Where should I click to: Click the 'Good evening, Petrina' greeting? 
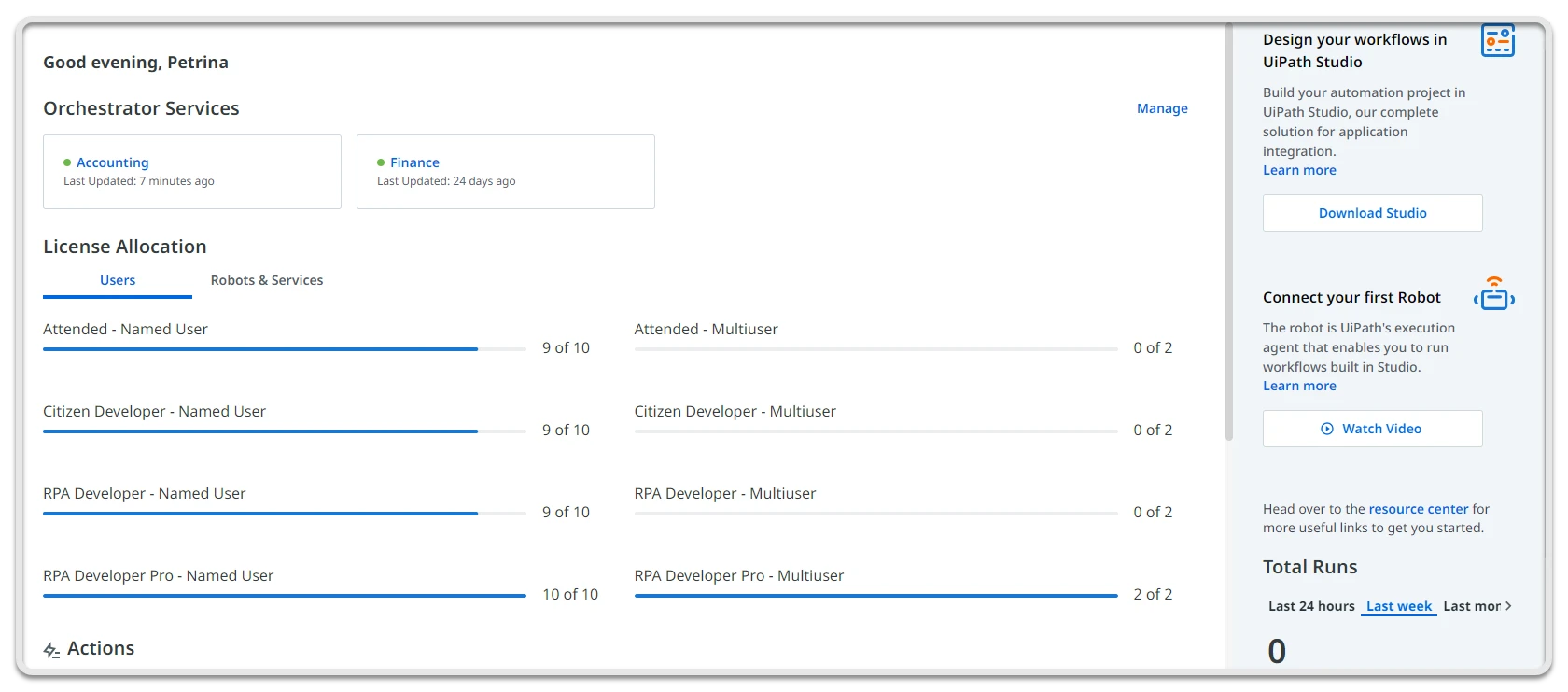point(135,63)
